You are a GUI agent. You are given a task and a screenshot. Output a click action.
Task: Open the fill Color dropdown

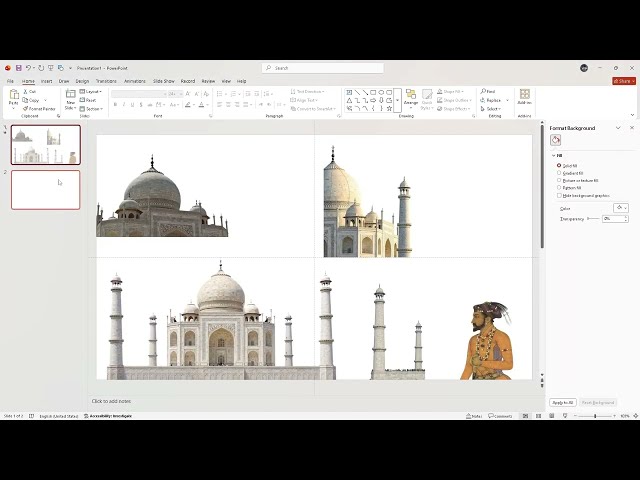tap(621, 208)
